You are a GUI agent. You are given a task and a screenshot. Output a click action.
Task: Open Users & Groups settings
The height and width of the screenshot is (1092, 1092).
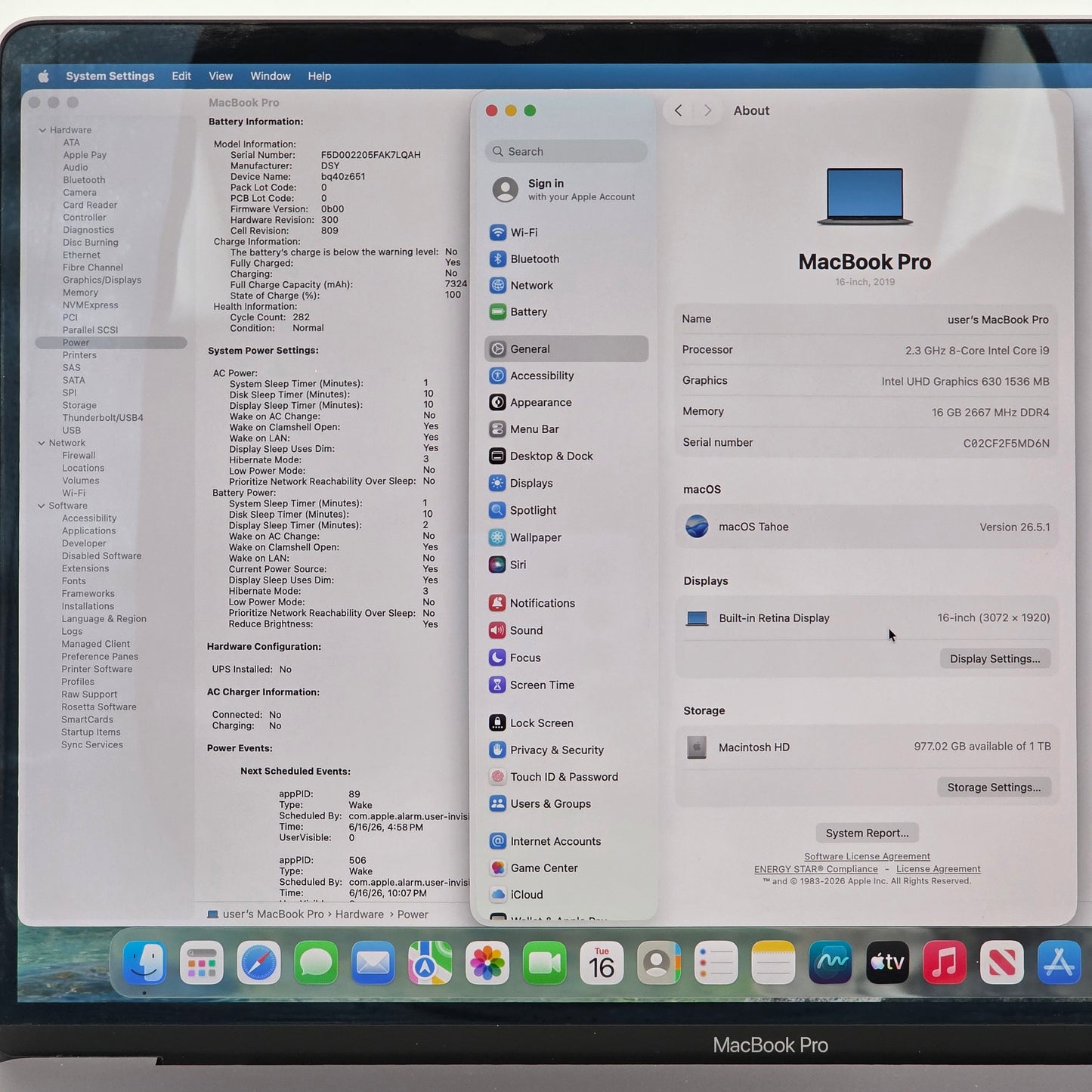(567, 803)
